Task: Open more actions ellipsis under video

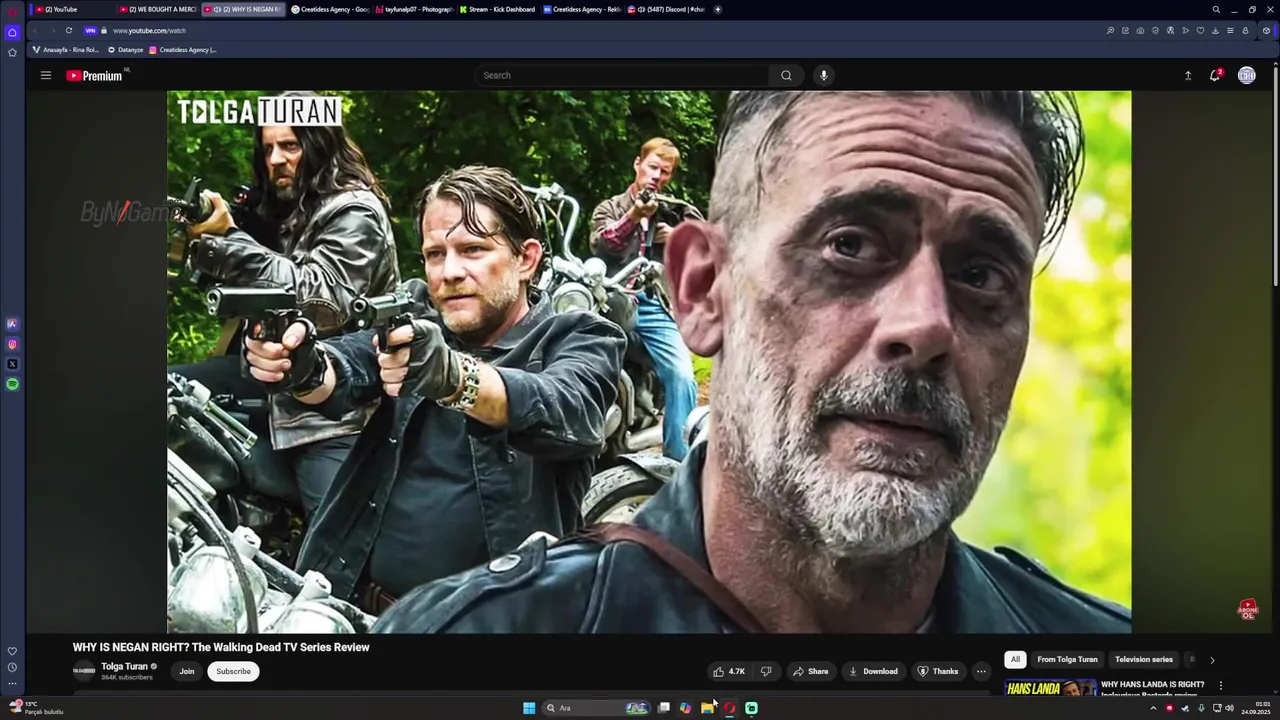Action: 981,671
